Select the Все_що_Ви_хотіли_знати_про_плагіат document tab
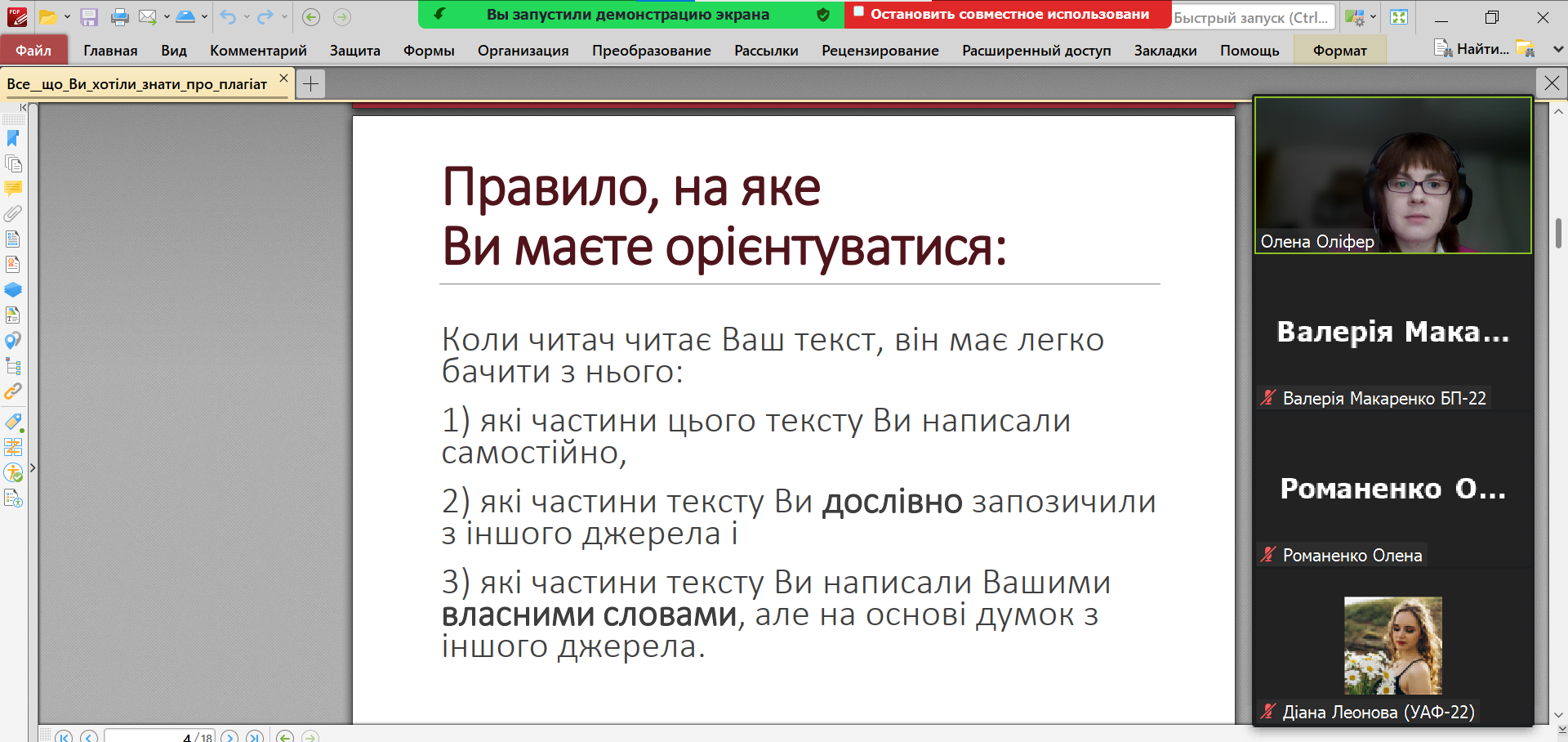The width and height of the screenshot is (1568, 742). (137, 84)
